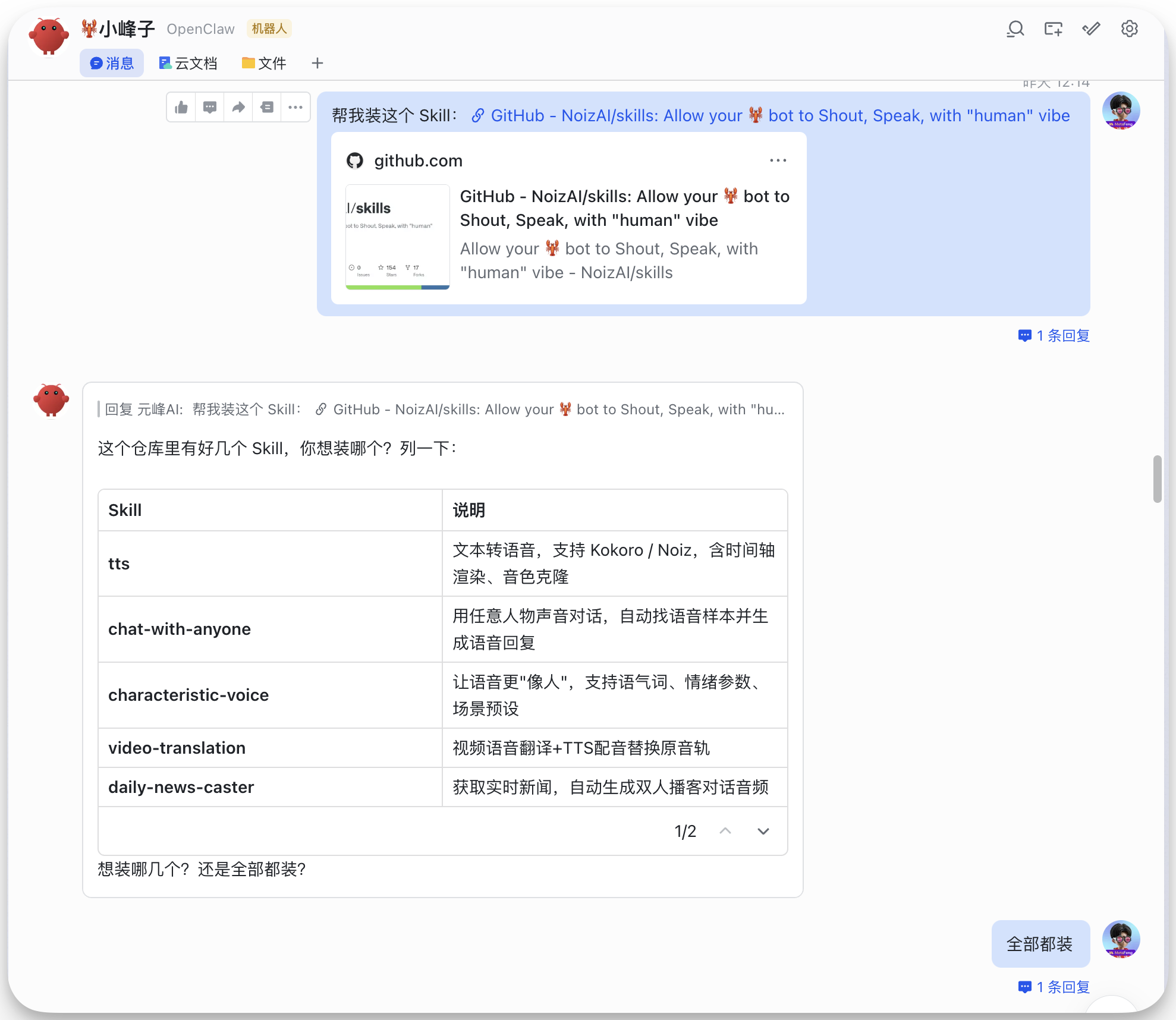Click the 视频语音翻译+TTS配音替换原音轨 description

581,748
